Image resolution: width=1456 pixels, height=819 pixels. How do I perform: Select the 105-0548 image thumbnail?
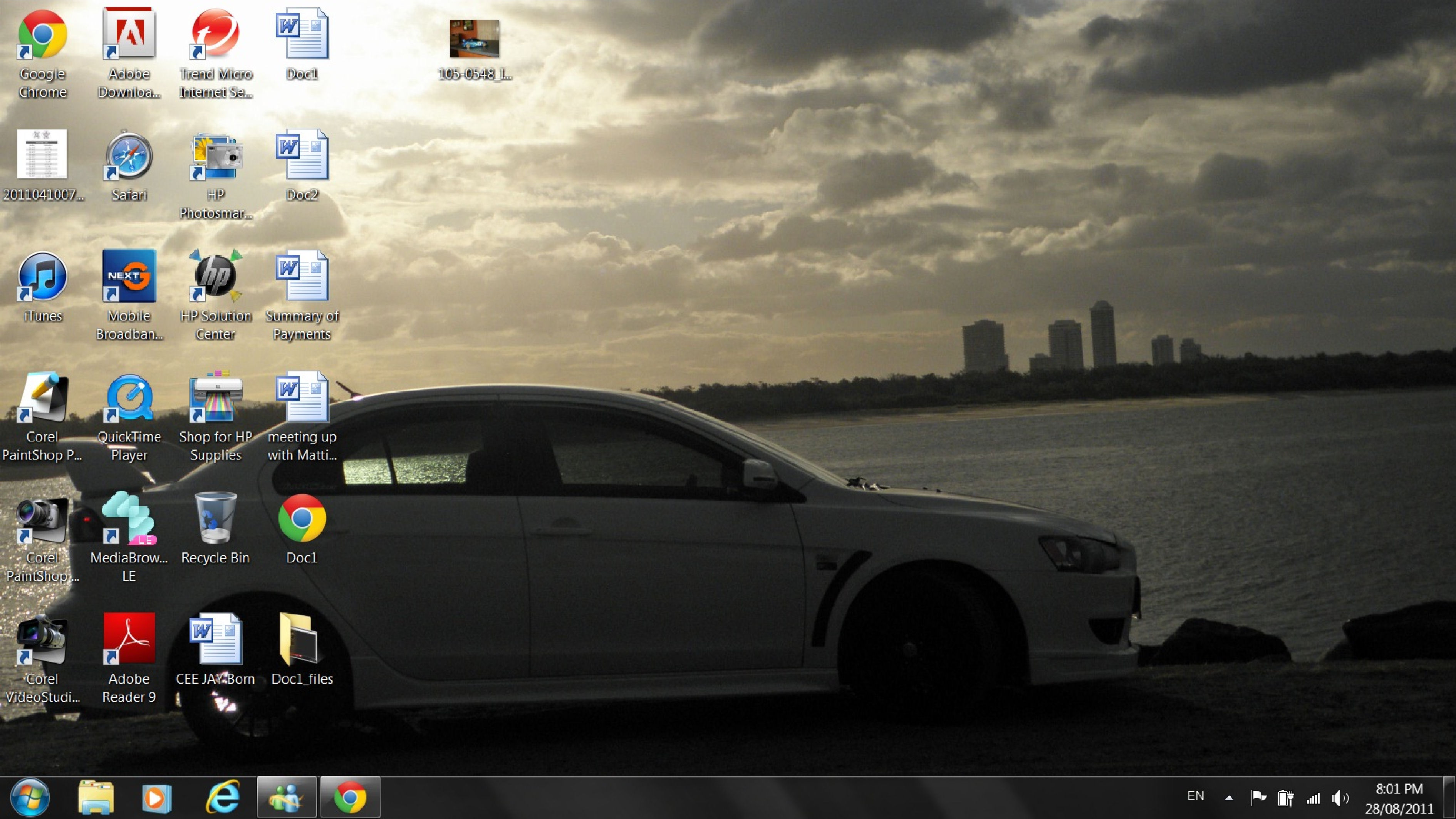pos(474,50)
